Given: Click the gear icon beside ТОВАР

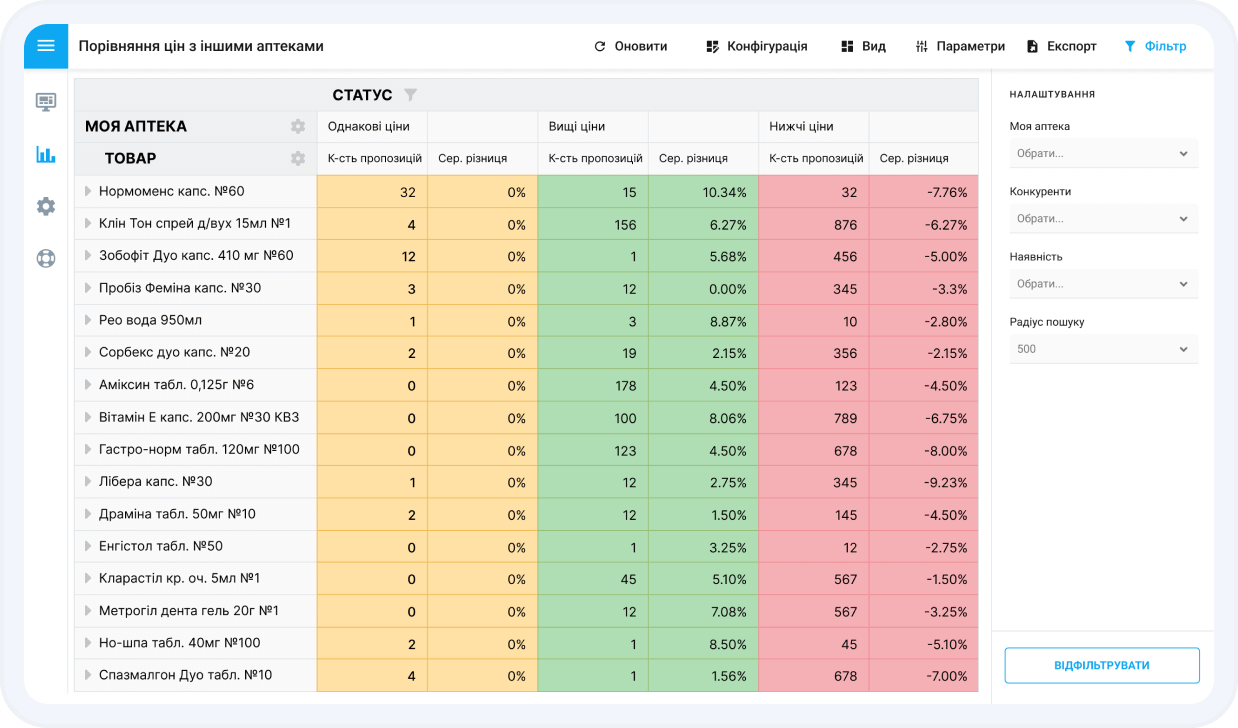Looking at the screenshot, I should click(x=298, y=159).
